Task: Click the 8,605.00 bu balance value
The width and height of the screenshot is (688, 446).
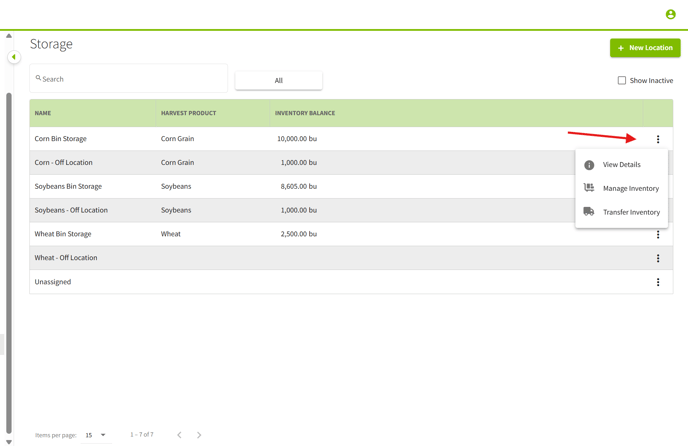Action: tap(299, 186)
